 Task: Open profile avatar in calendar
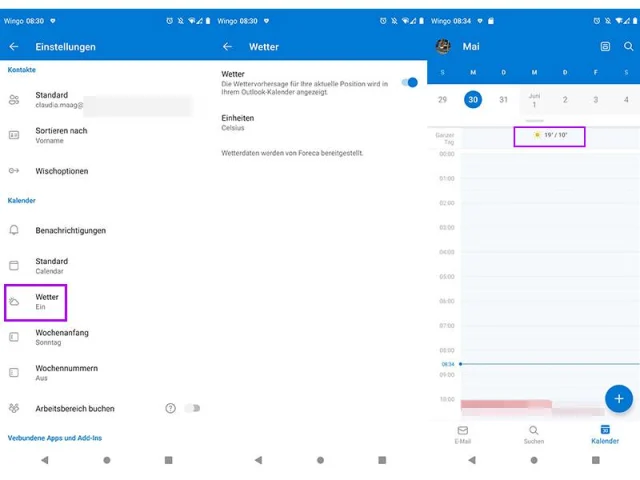(x=443, y=47)
